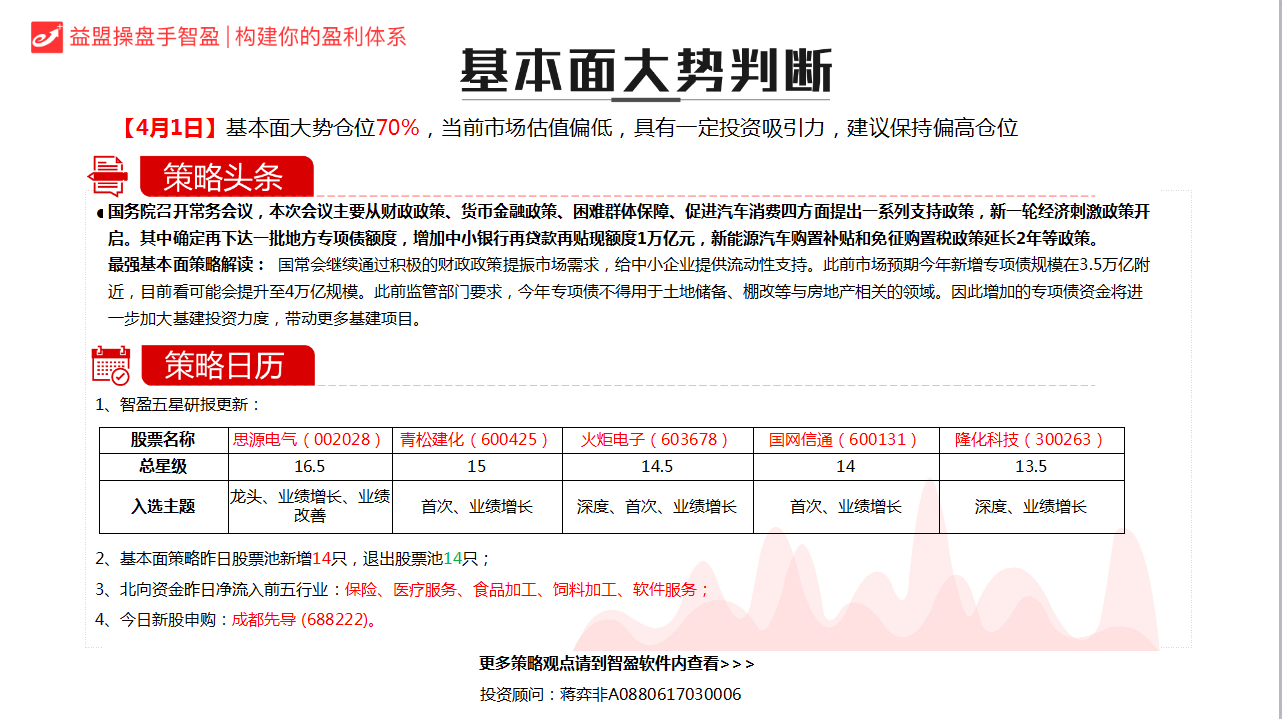Image resolution: width=1282 pixels, height=719 pixels.
Task: Open stock 国网信通 (600131)
Action: click(843, 440)
